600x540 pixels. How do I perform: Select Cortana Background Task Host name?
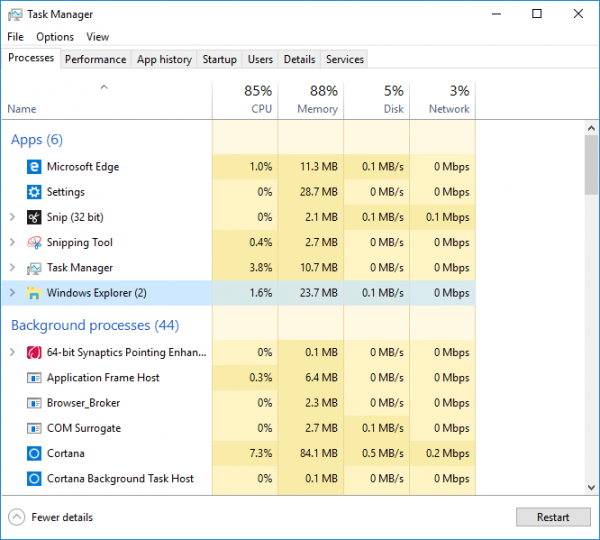(120, 479)
